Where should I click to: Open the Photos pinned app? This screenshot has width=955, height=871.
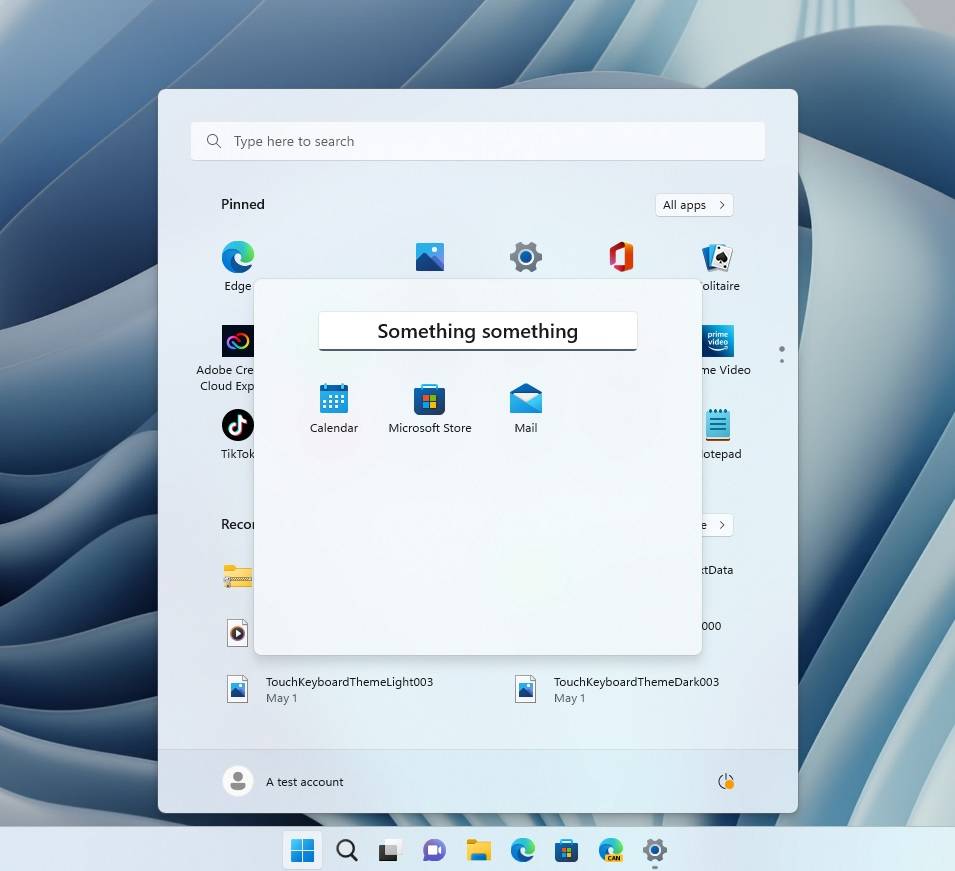click(429, 256)
